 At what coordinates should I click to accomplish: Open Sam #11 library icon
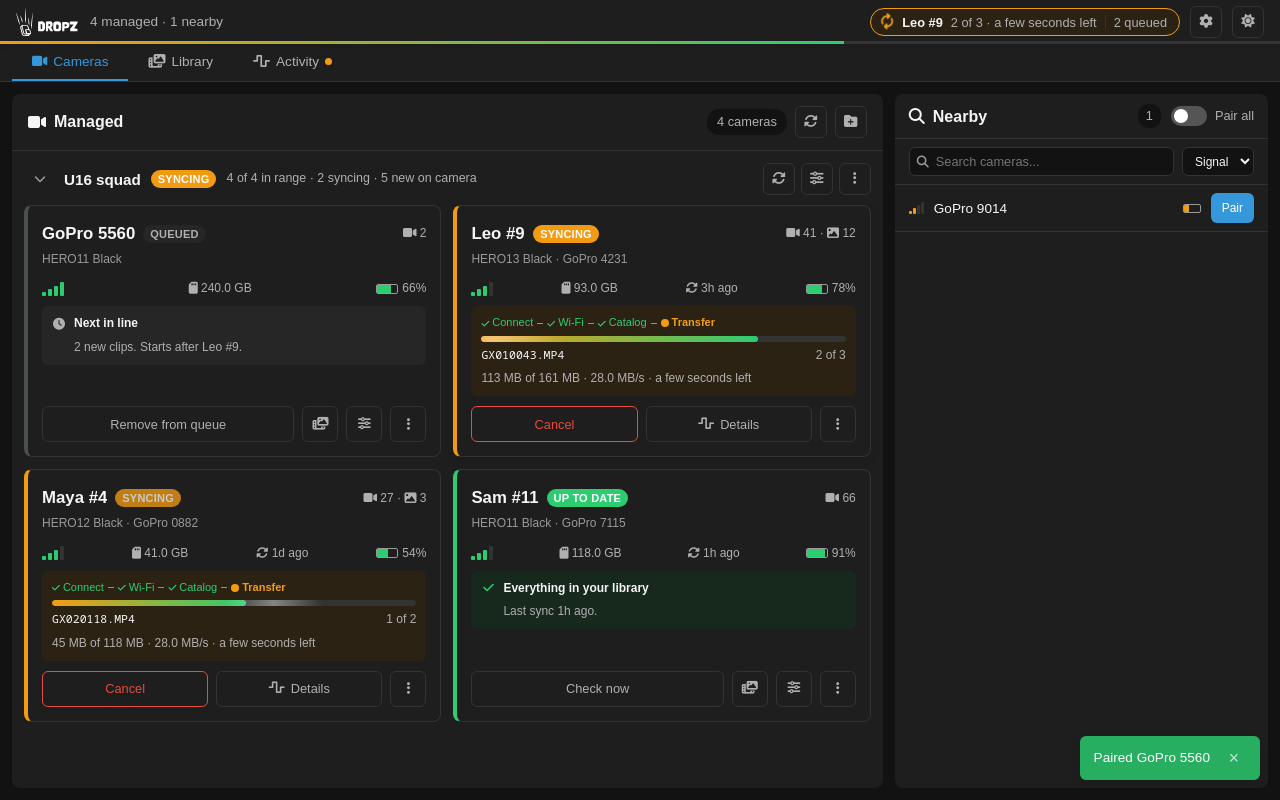(x=750, y=689)
